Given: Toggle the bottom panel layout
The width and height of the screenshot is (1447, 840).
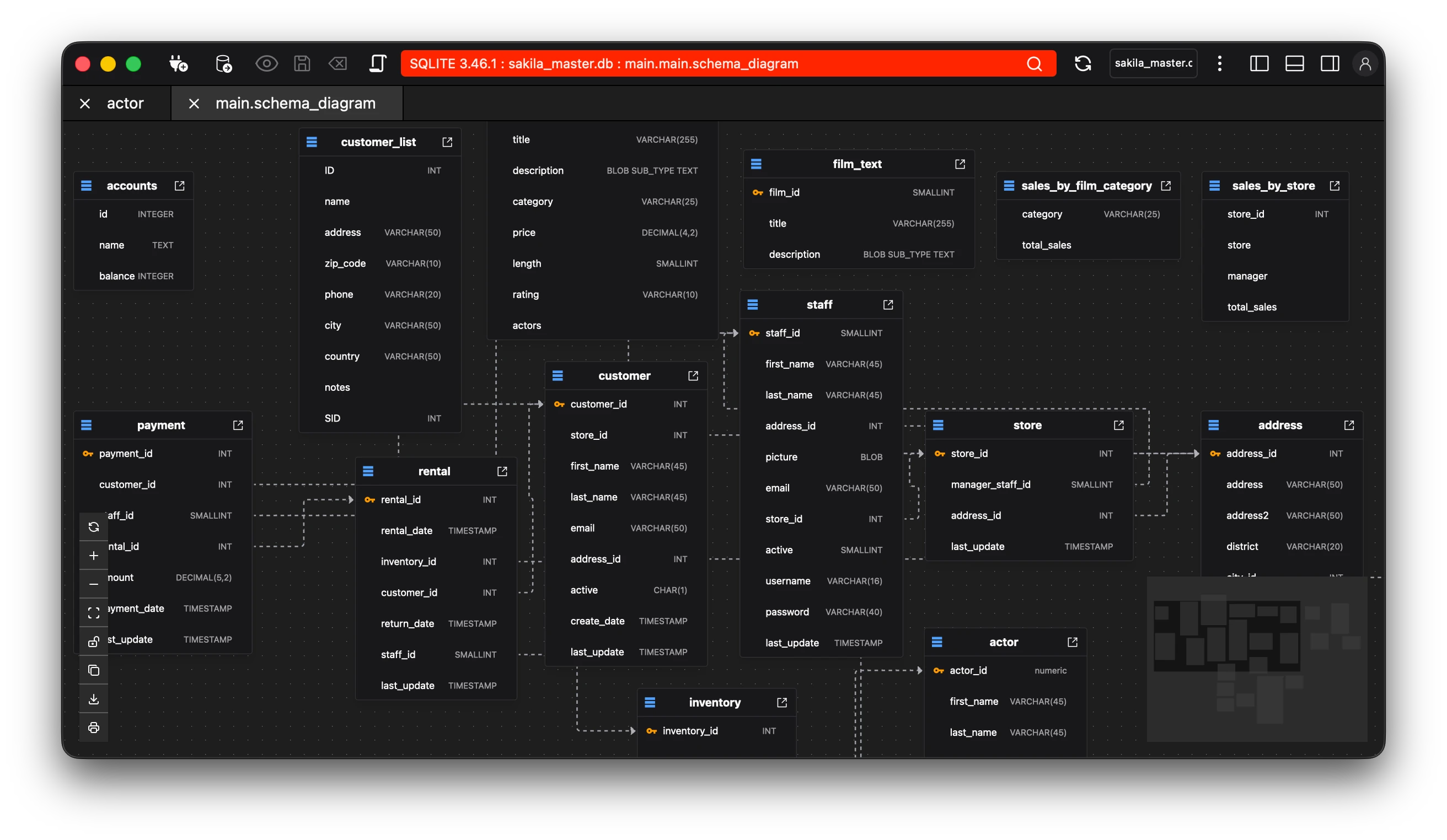Looking at the screenshot, I should pyautogui.click(x=1294, y=64).
